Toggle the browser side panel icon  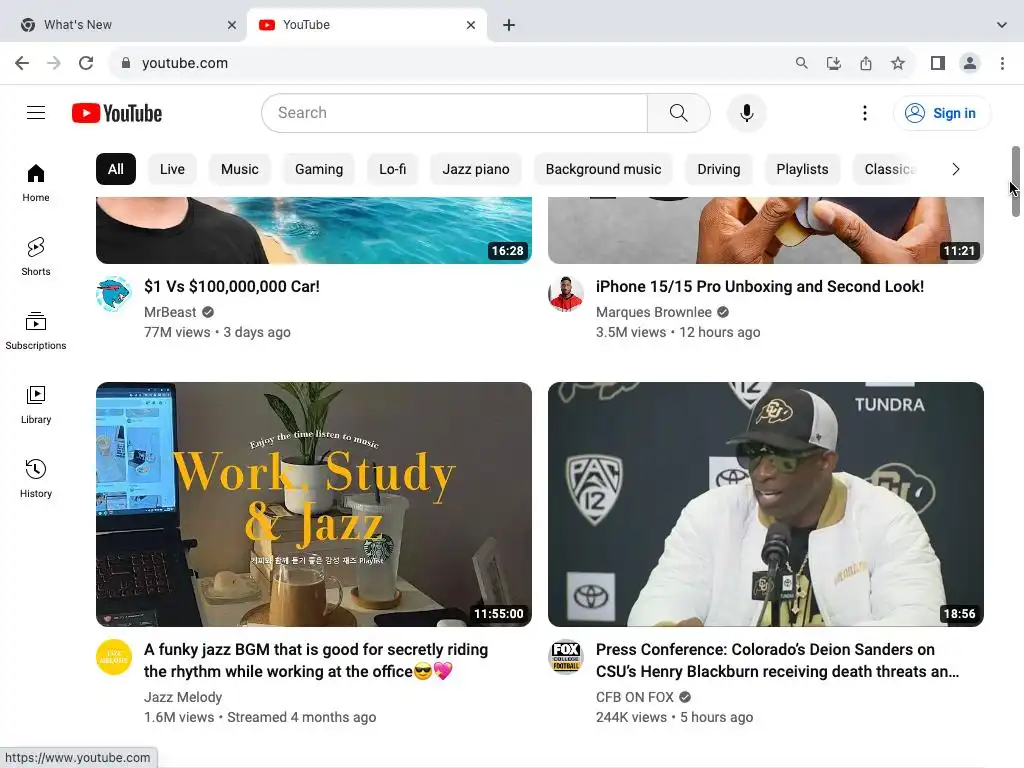[938, 63]
